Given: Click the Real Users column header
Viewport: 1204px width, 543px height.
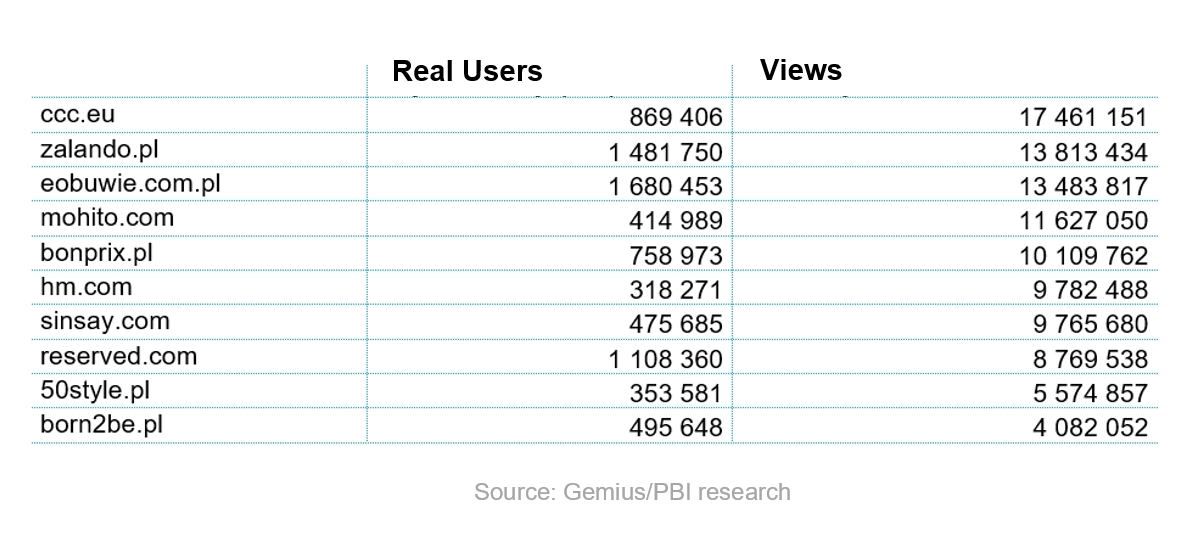Looking at the screenshot, I should click(x=467, y=71).
